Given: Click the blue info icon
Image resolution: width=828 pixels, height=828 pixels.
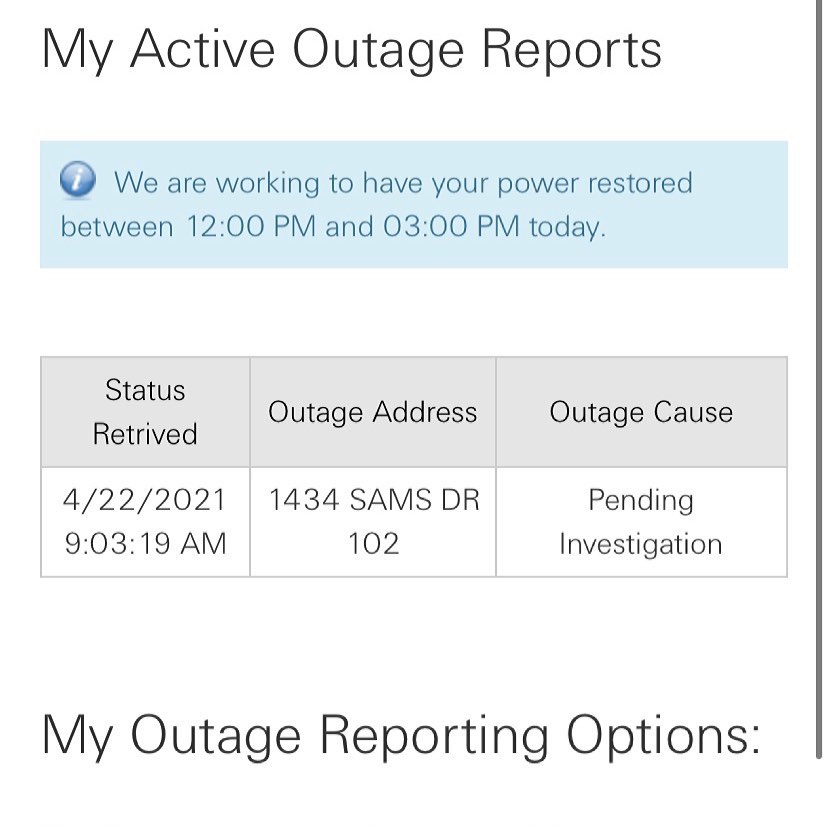Looking at the screenshot, I should point(78,179).
